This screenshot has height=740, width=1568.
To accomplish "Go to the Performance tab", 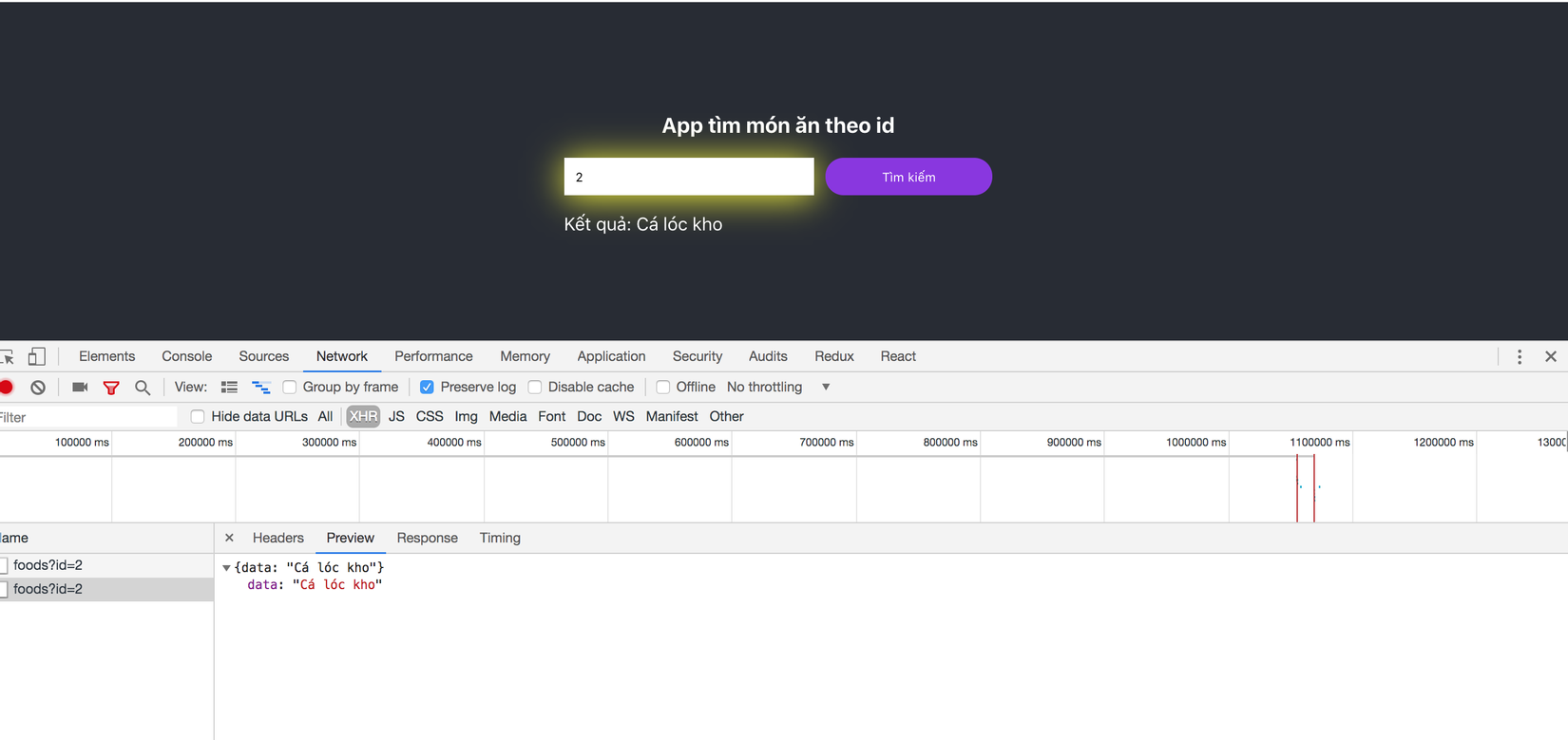I will [433, 357].
